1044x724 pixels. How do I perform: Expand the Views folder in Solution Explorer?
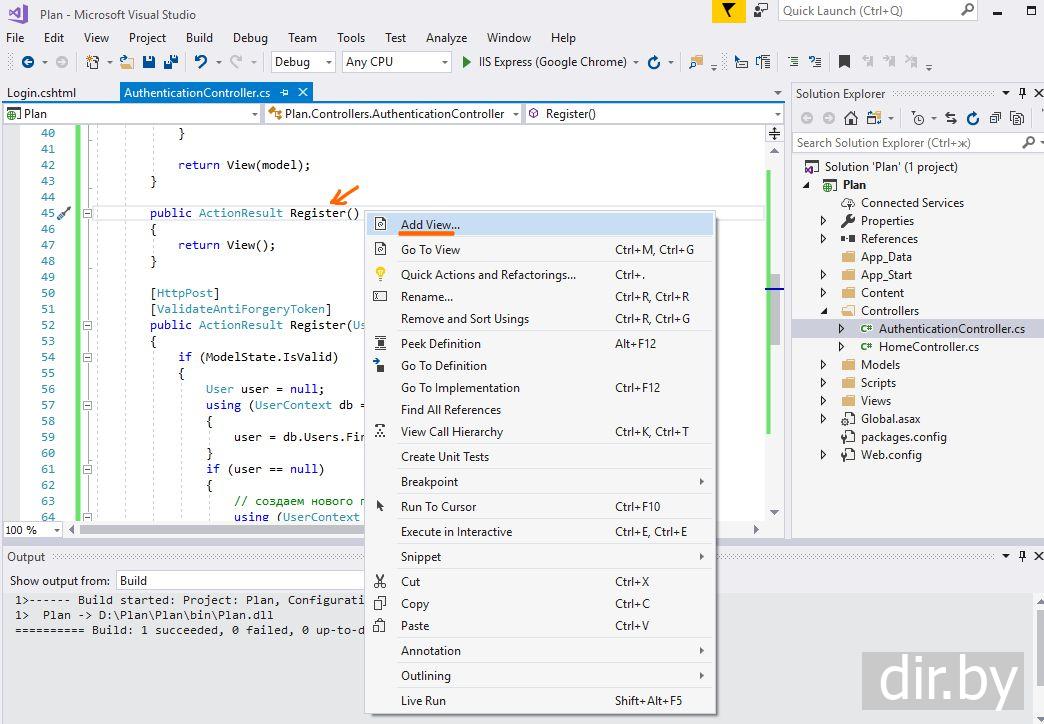823,401
